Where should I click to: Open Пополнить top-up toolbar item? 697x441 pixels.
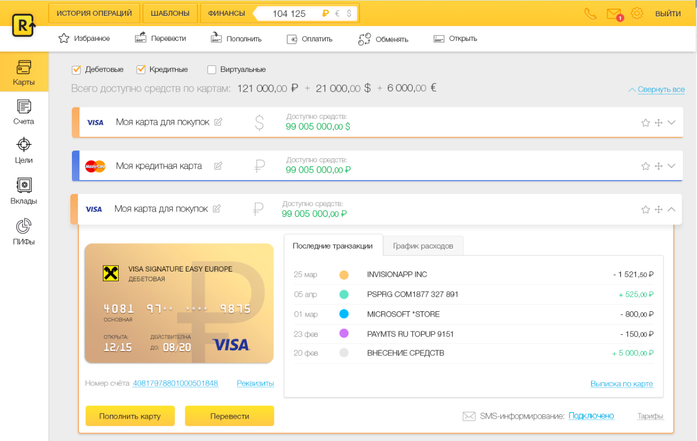tap(236, 38)
